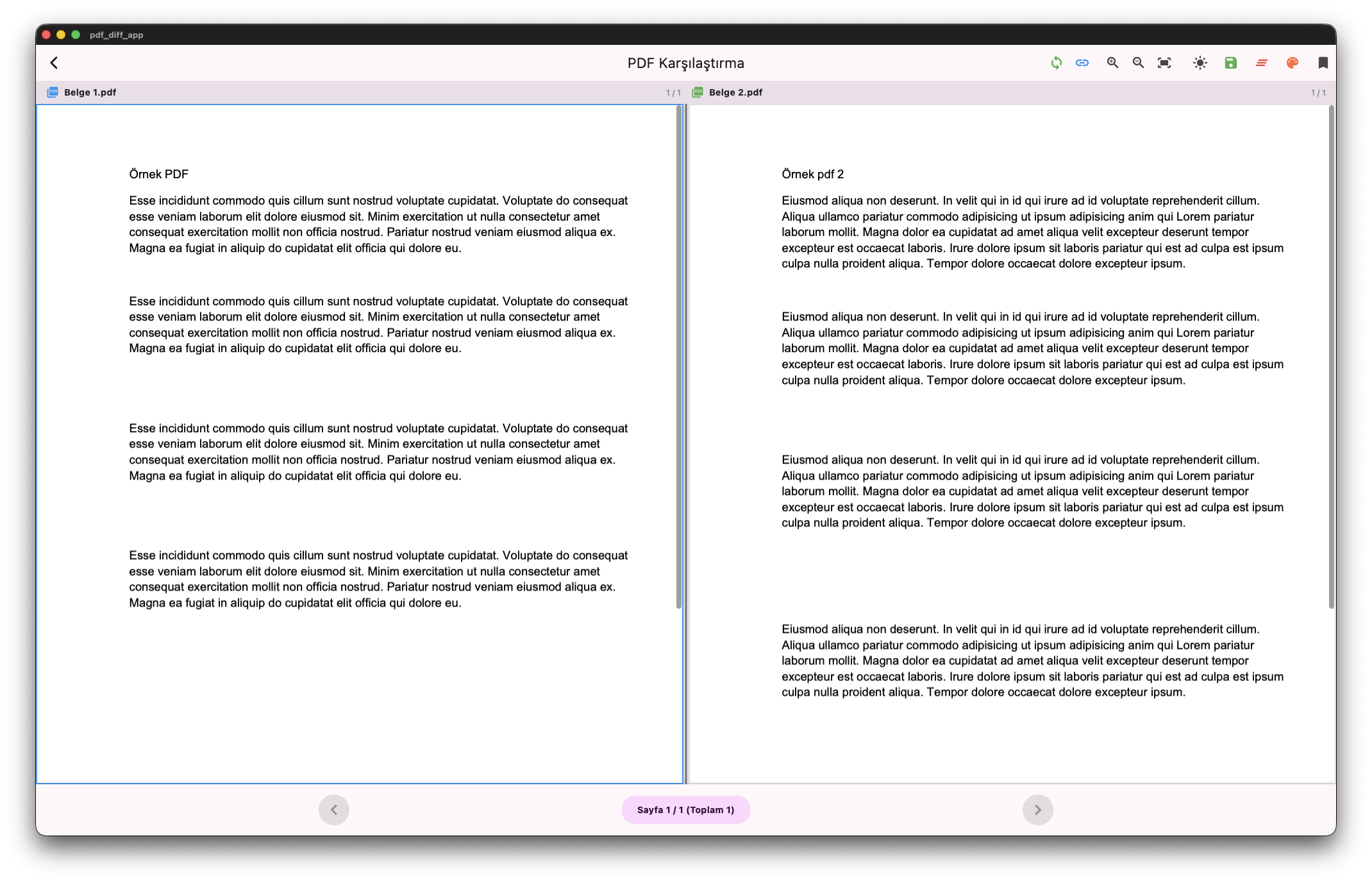1372x883 pixels.
Task: Zoom out with the magnifier minus icon
Action: (1138, 63)
